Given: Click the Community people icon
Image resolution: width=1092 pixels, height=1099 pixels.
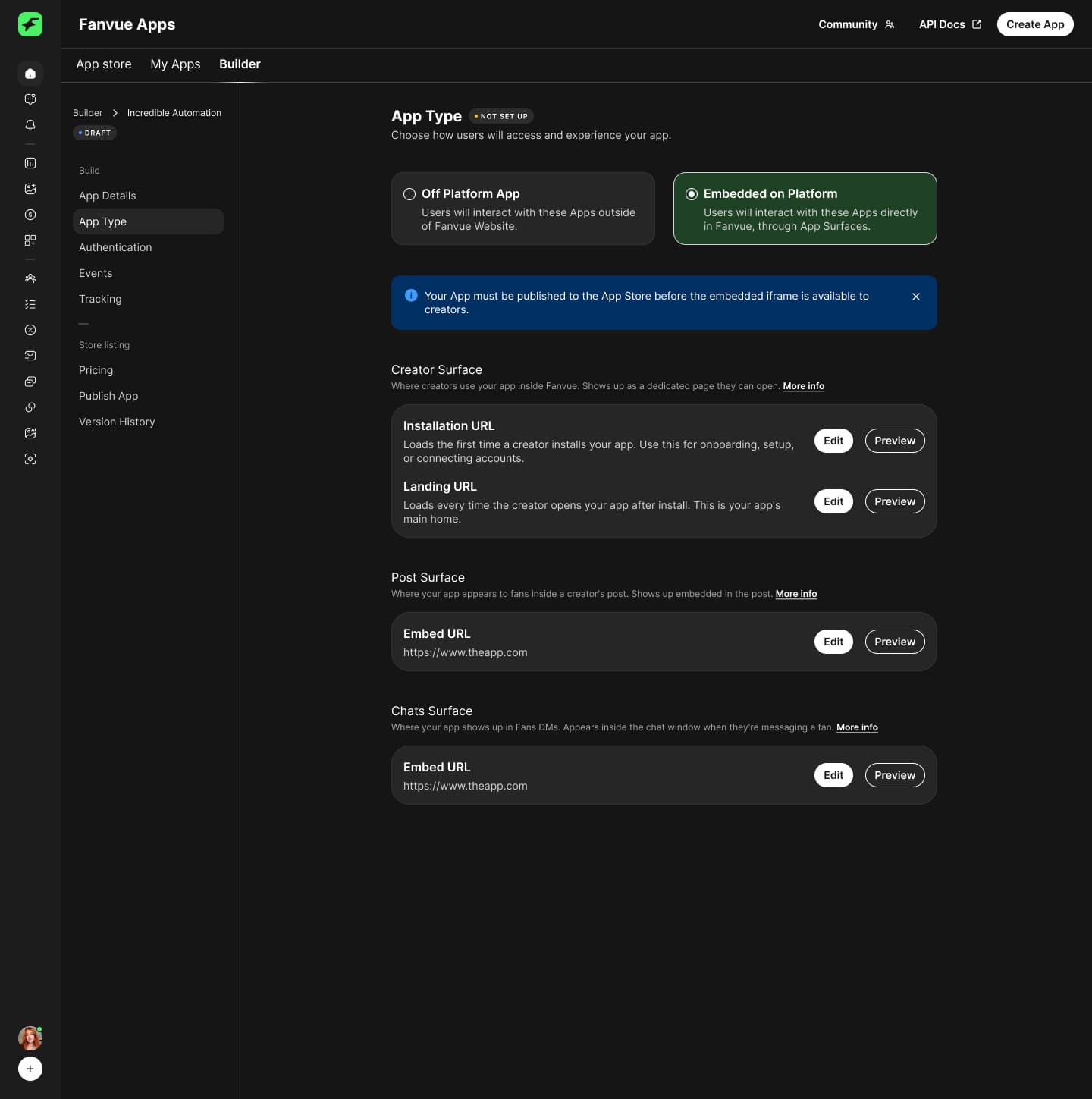Looking at the screenshot, I should pyautogui.click(x=890, y=24).
